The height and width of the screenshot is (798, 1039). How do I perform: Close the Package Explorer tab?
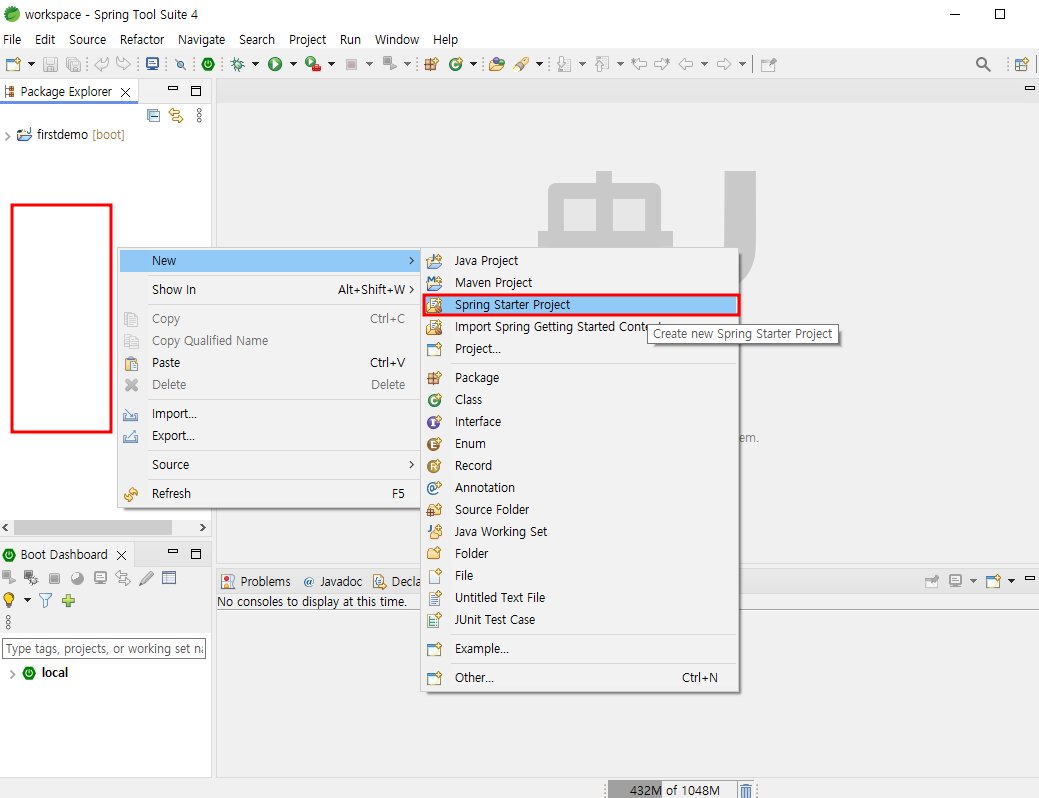pyautogui.click(x=125, y=92)
